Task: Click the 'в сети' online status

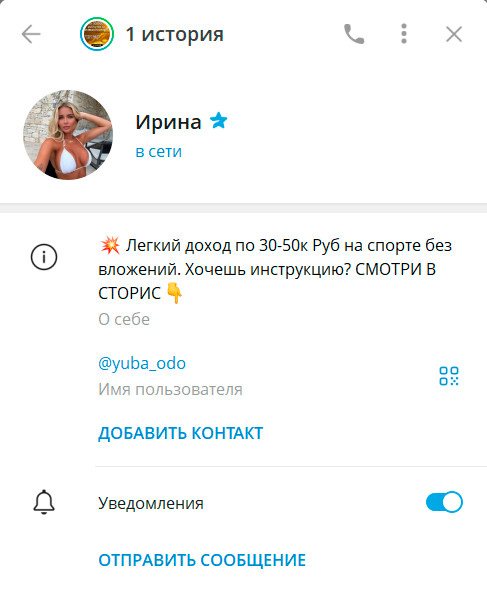Action: point(159,152)
